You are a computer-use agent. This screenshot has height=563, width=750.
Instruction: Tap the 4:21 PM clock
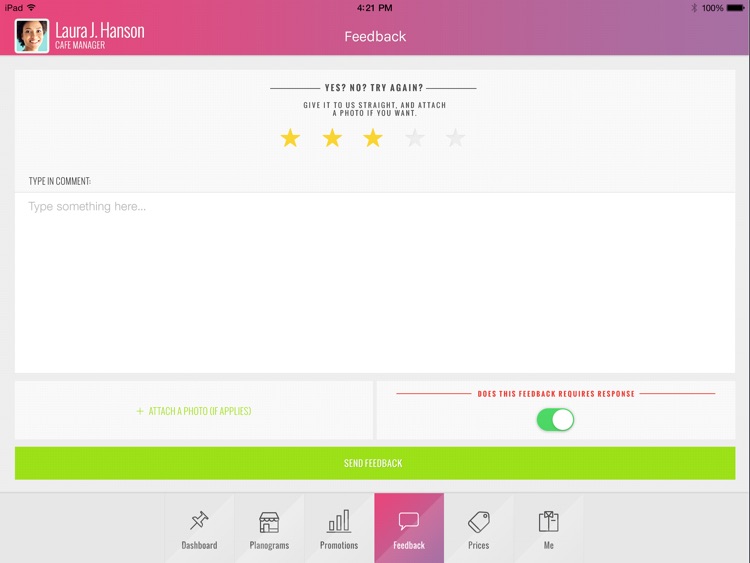point(375,8)
